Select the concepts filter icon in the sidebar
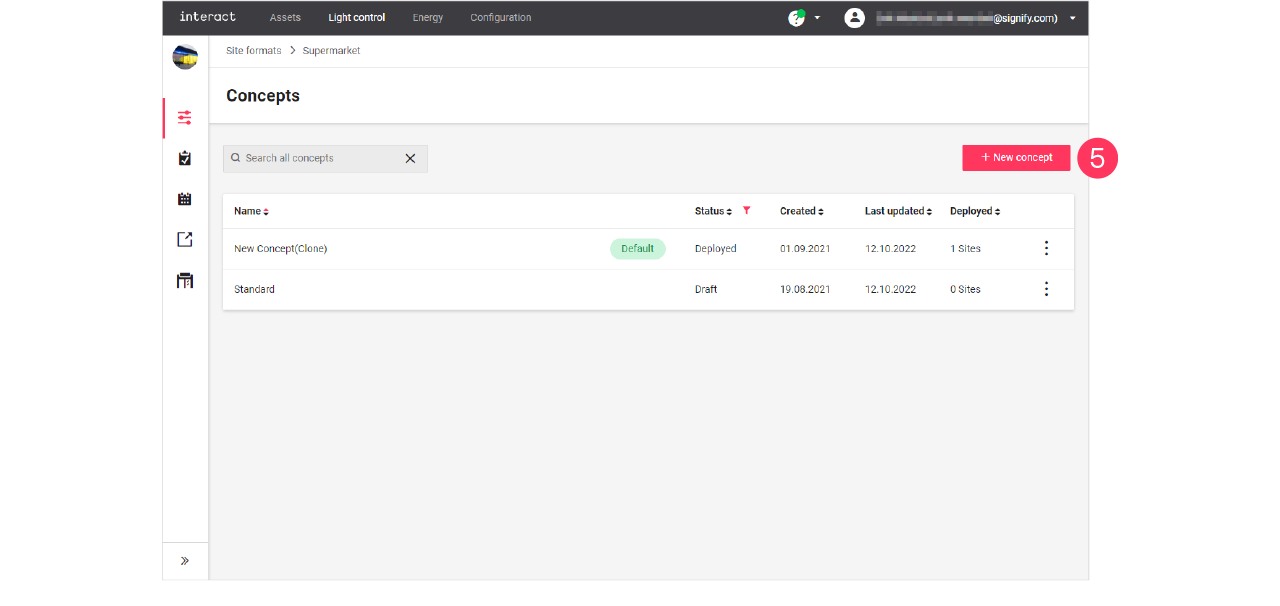The height and width of the screenshot is (606, 1280). pyautogui.click(x=184, y=117)
